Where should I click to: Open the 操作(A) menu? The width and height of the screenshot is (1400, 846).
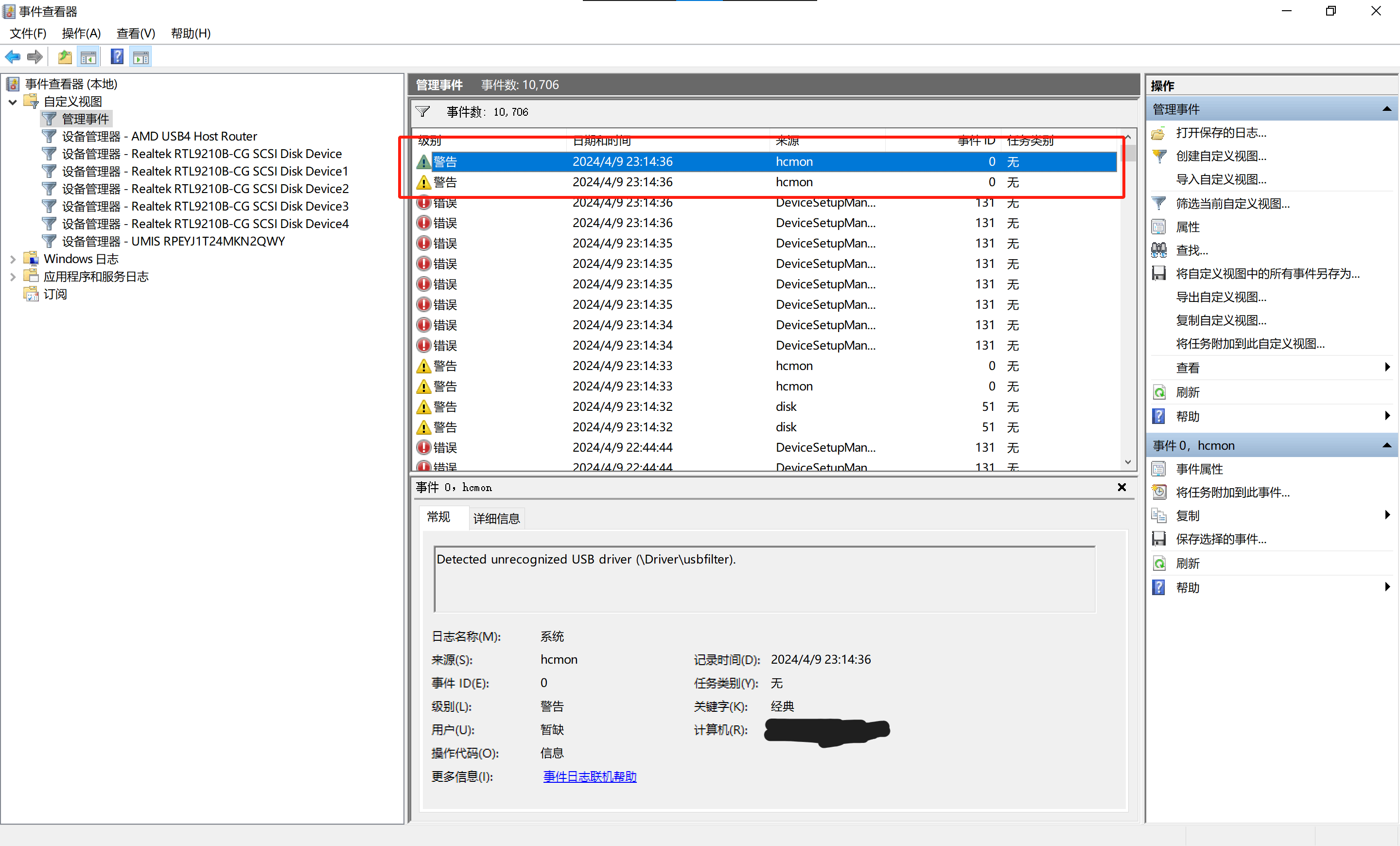click(x=81, y=33)
